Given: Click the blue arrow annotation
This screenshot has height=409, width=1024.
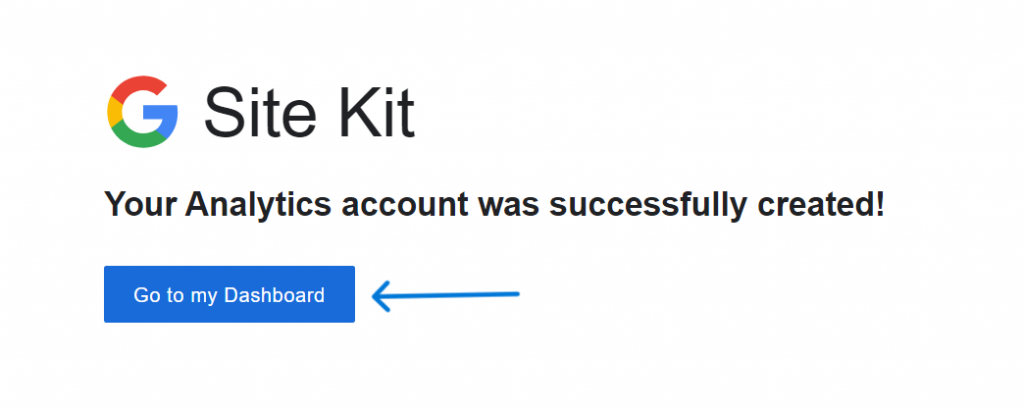Looking at the screenshot, I should [445, 295].
